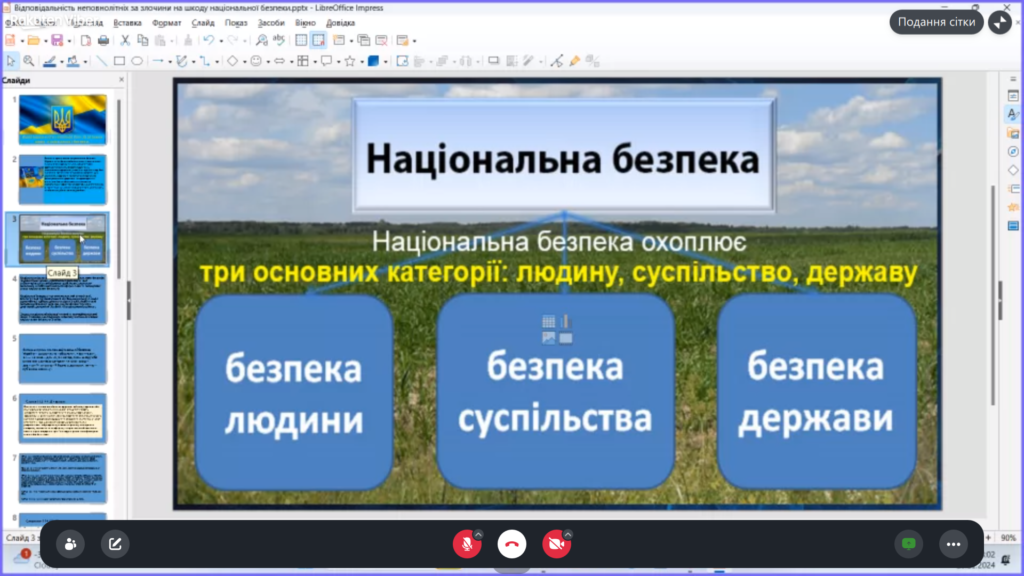1024x576 pixels.
Task: Open the Формат menu
Action: click(x=166, y=22)
